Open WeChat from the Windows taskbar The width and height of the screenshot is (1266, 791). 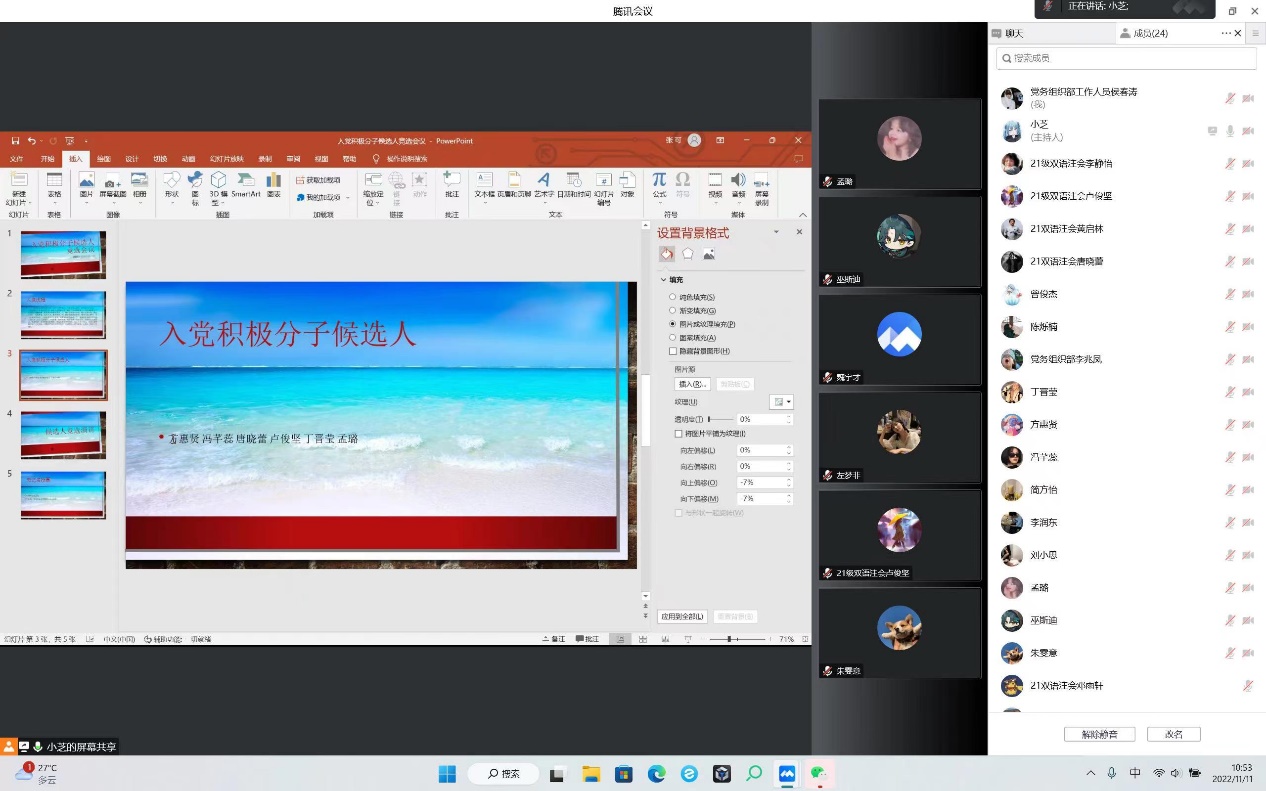819,773
